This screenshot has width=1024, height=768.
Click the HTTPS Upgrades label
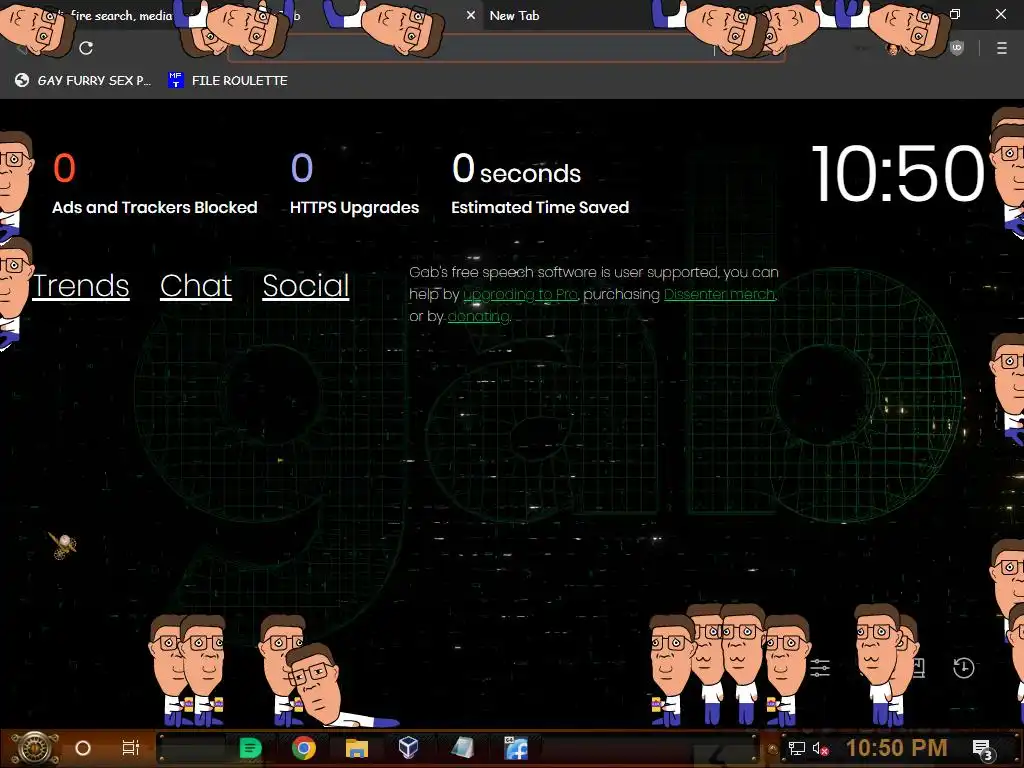tap(355, 207)
